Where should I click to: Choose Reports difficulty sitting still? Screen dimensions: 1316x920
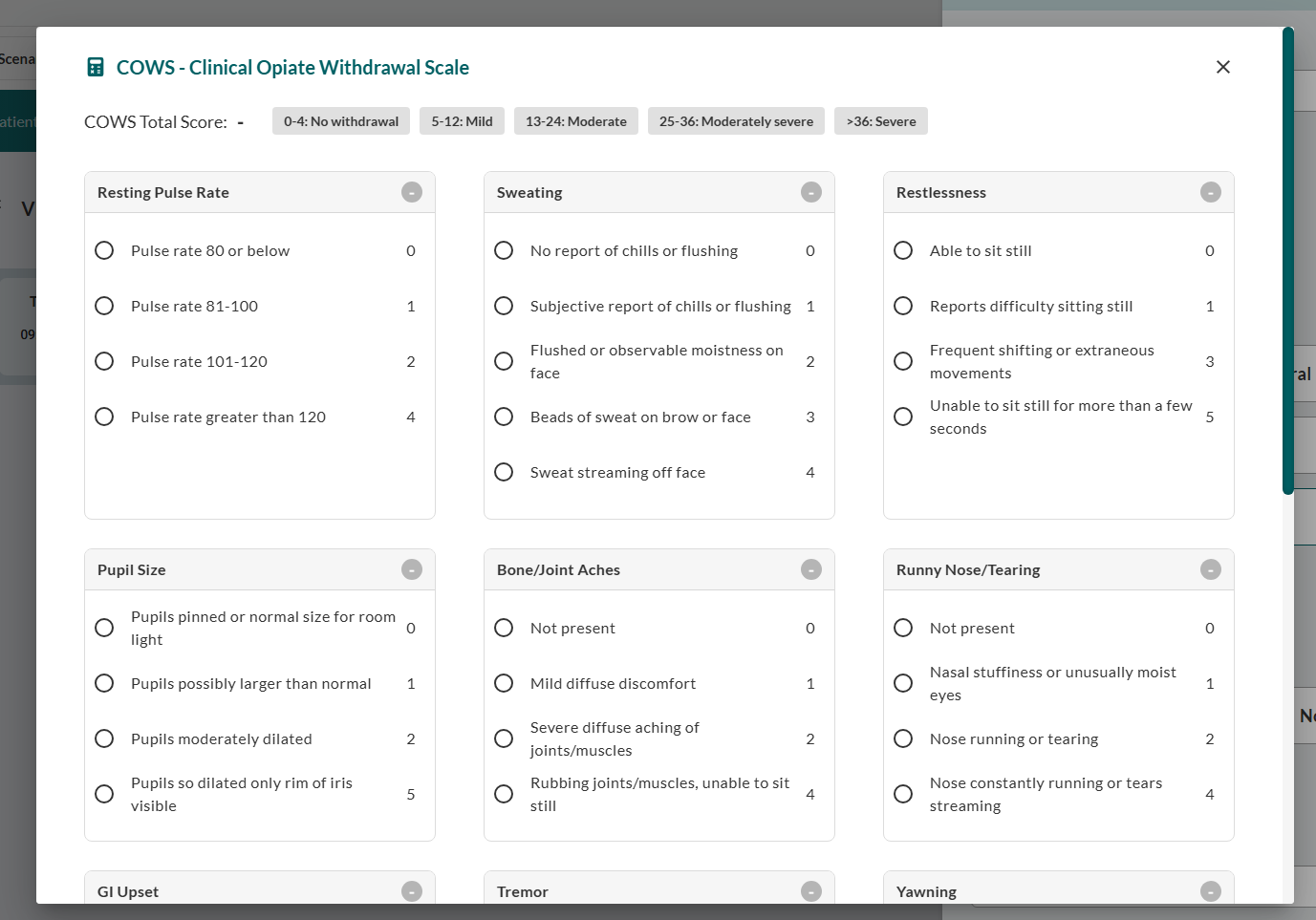coord(903,306)
